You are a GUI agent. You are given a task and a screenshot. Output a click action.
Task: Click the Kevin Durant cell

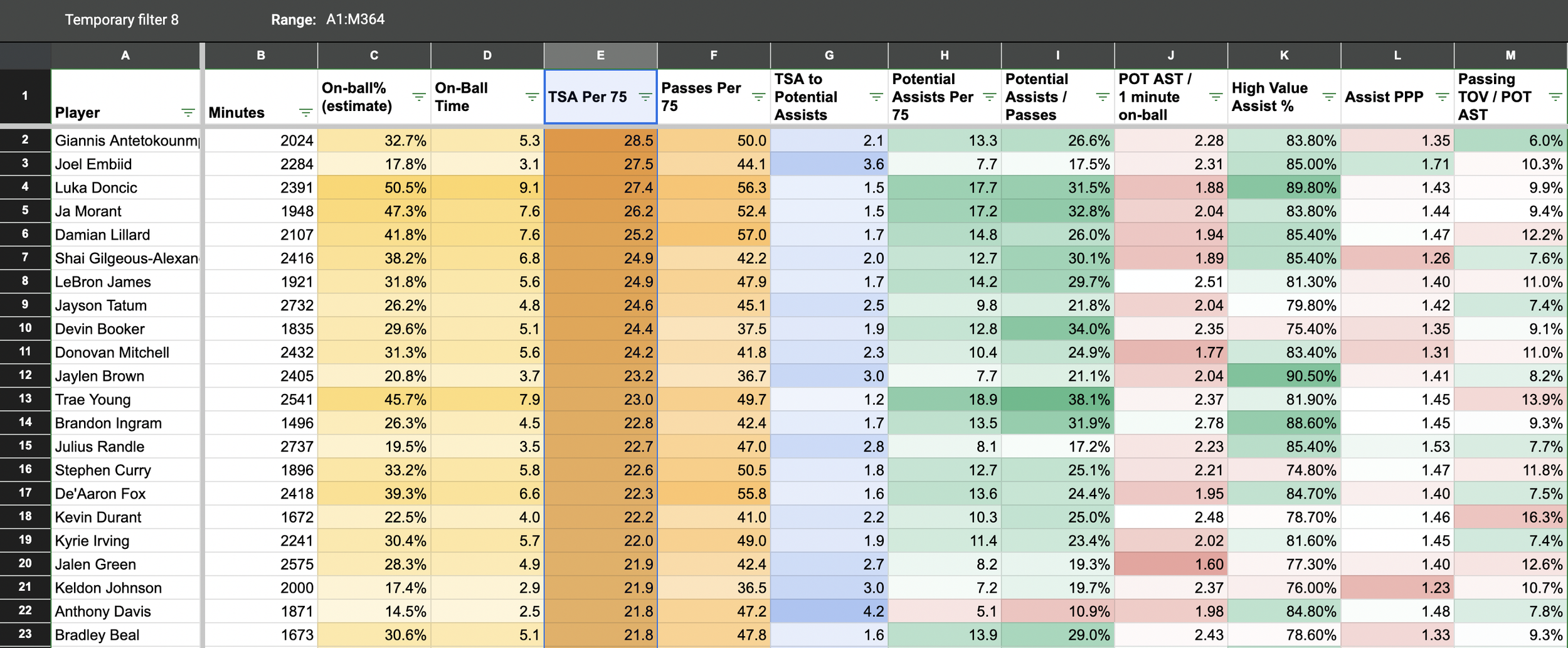coord(125,517)
